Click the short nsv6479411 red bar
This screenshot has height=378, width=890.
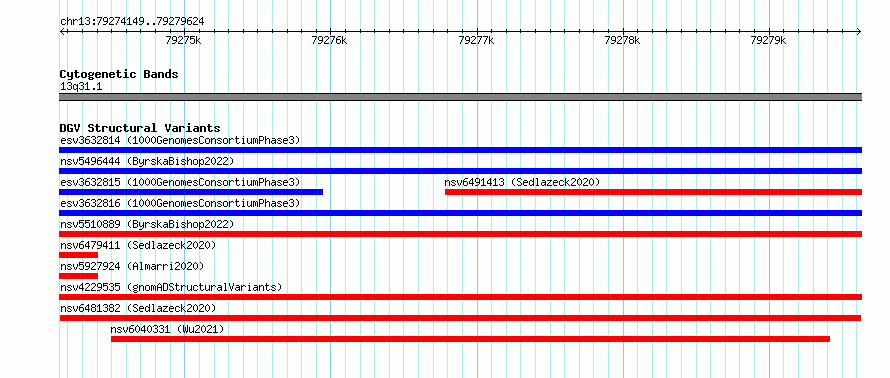pos(78,255)
